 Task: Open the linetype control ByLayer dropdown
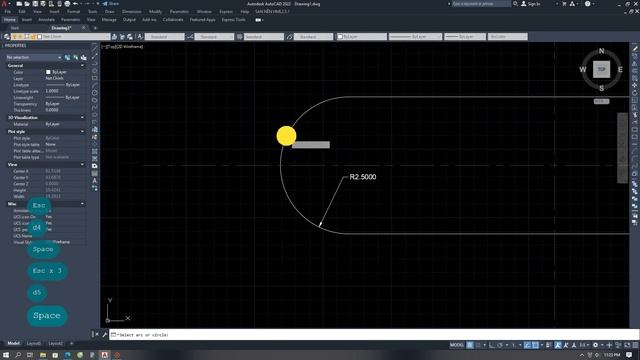(415, 37)
